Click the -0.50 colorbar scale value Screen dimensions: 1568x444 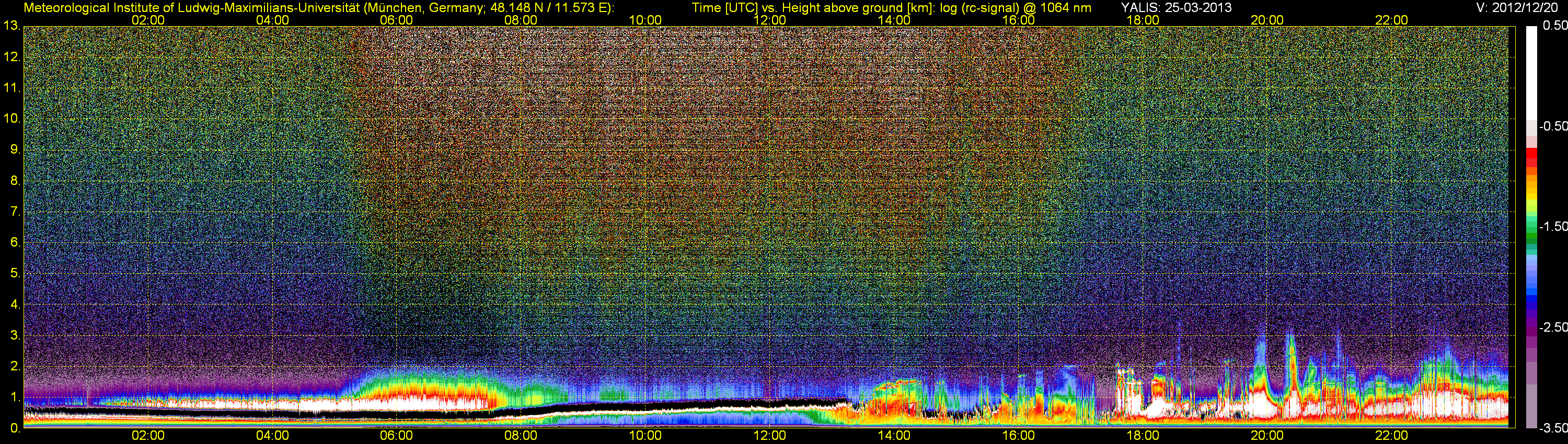[x=1553, y=126]
